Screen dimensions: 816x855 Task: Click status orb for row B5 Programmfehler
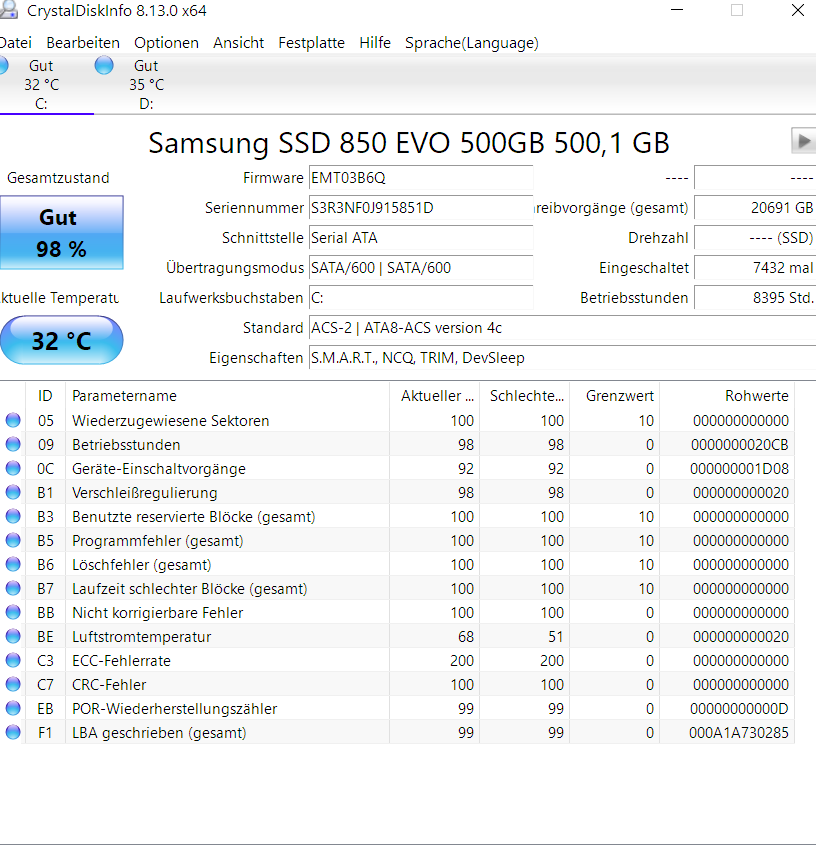[x=13, y=540]
